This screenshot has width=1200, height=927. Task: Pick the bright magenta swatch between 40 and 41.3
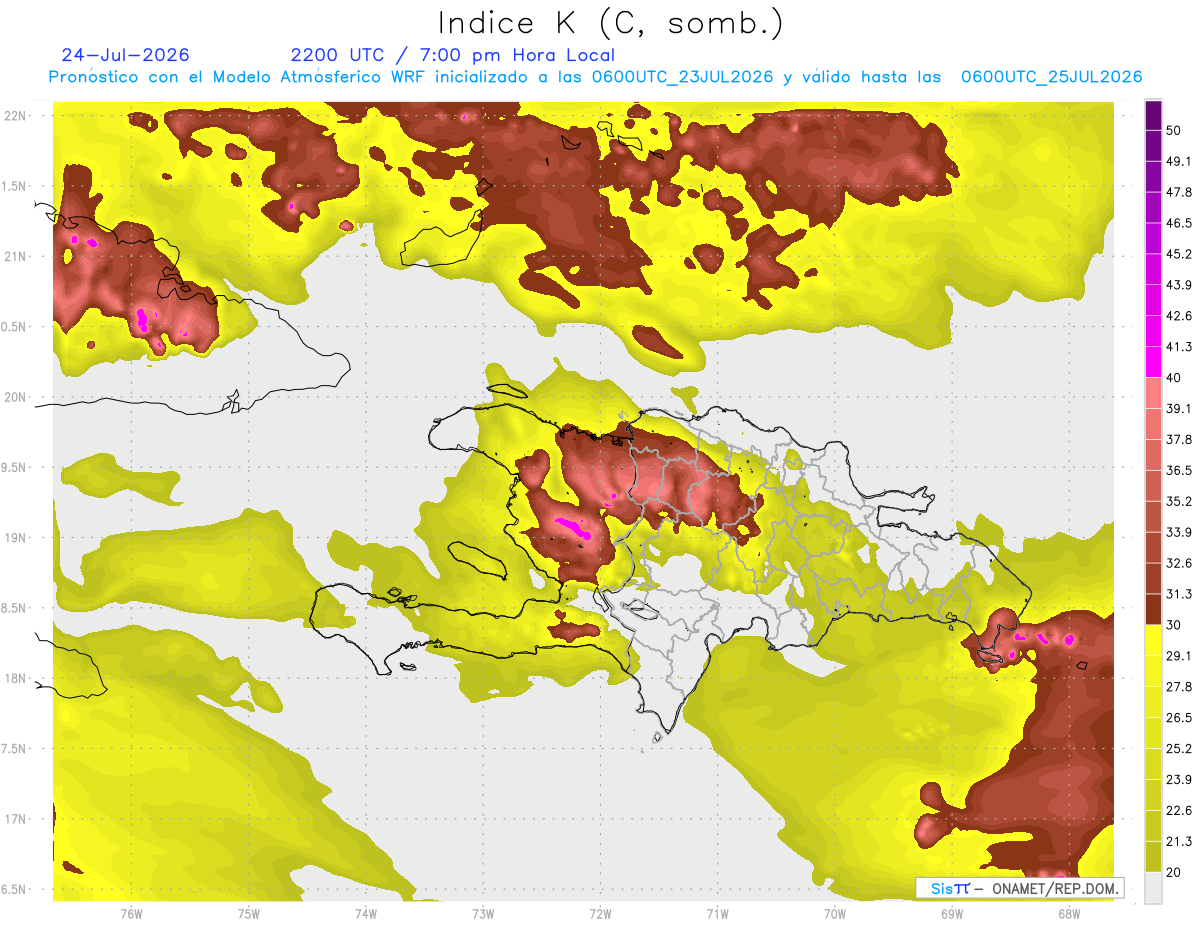point(1153,362)
